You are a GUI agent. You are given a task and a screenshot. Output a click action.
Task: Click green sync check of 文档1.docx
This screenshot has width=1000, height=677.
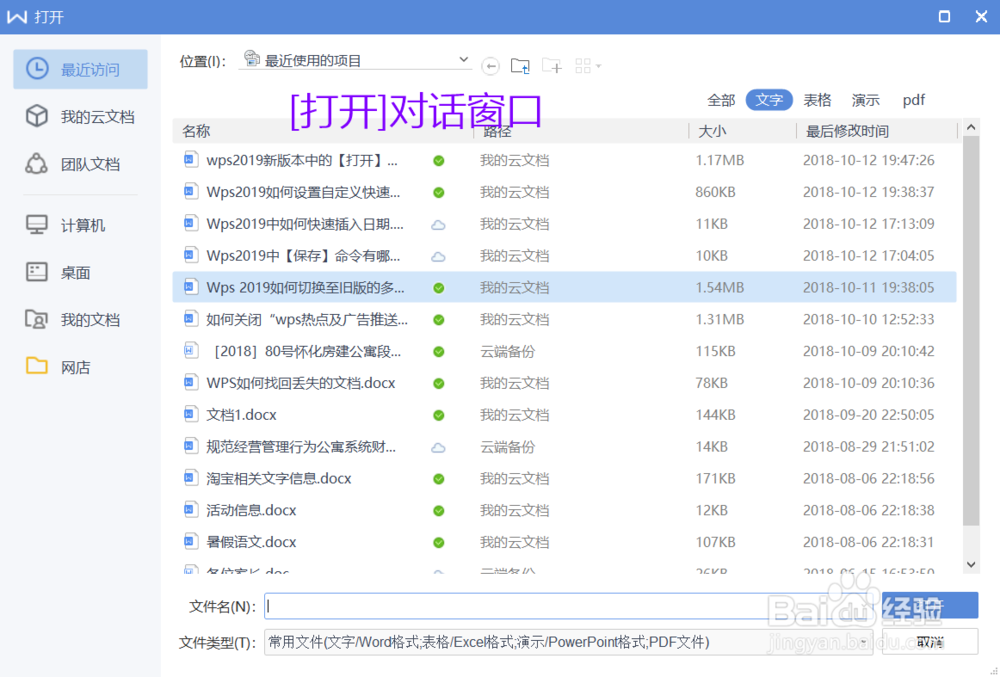(439, 415)
